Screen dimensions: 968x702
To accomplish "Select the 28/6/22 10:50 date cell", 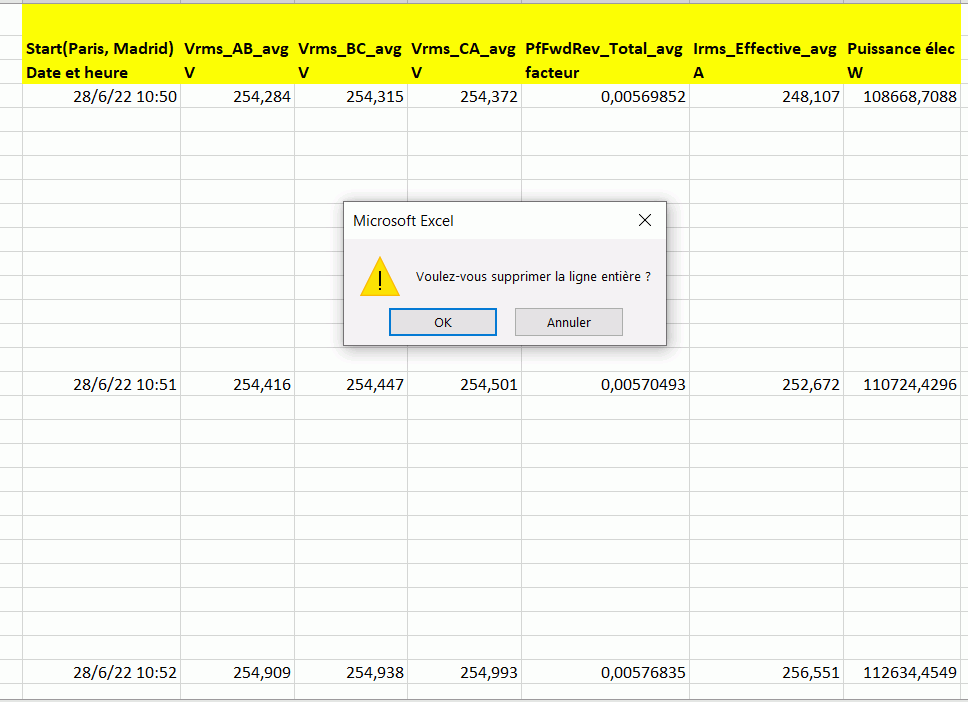I will coord(101,97).
